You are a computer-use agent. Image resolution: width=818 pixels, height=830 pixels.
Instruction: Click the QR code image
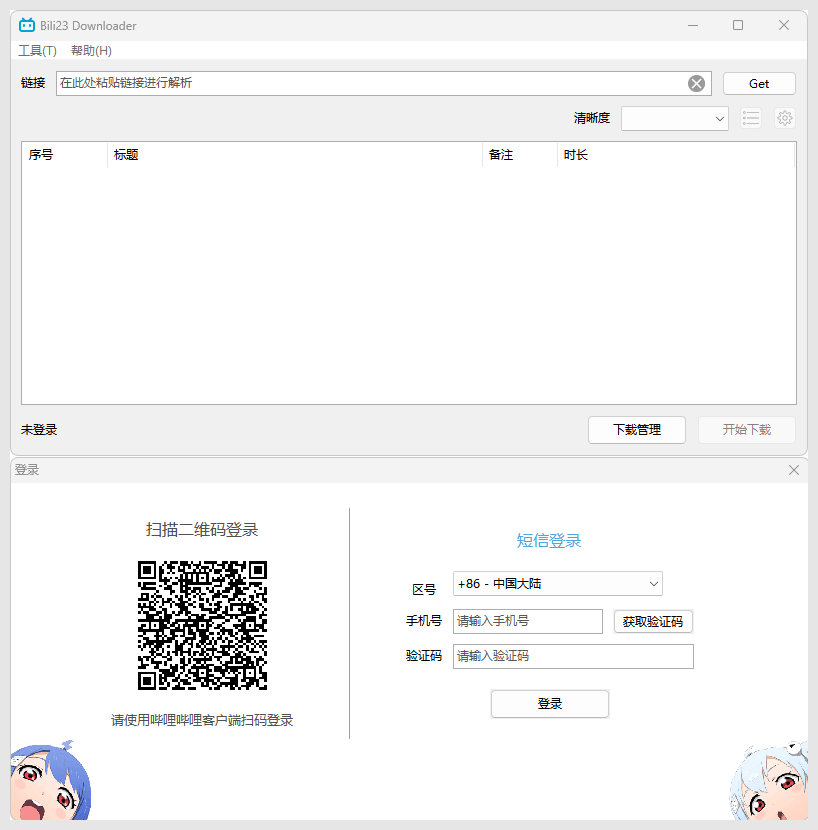coord(202,625)
